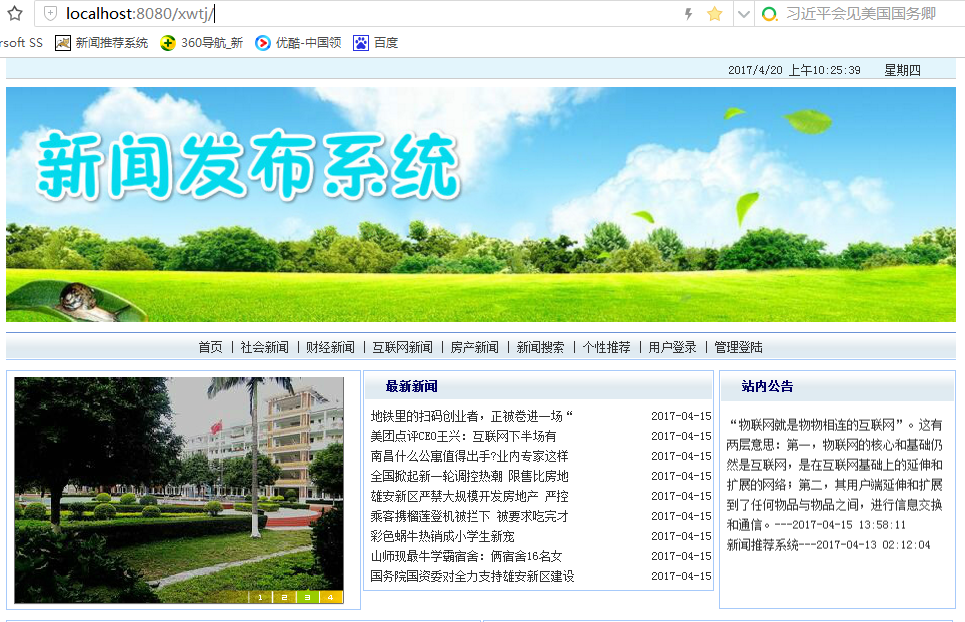
Task: Click the 360 search box
Action: pyautogui.click(x=862, y=14)
